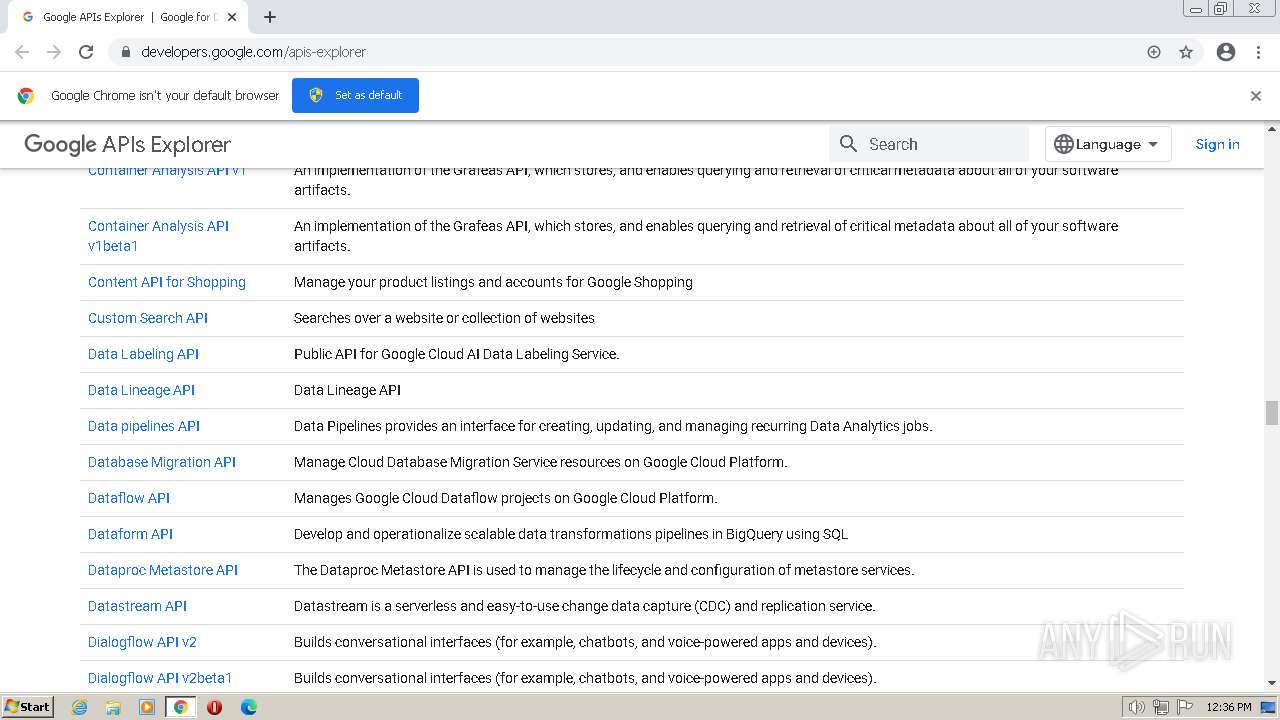Open the Custom Search API link
Screen dimensions: 1280x720
tap(148, 318)
